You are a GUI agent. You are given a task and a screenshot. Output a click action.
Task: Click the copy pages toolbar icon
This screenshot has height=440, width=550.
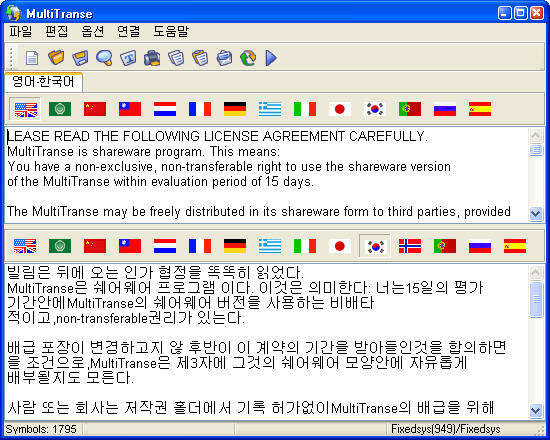(x=176, y=58)
